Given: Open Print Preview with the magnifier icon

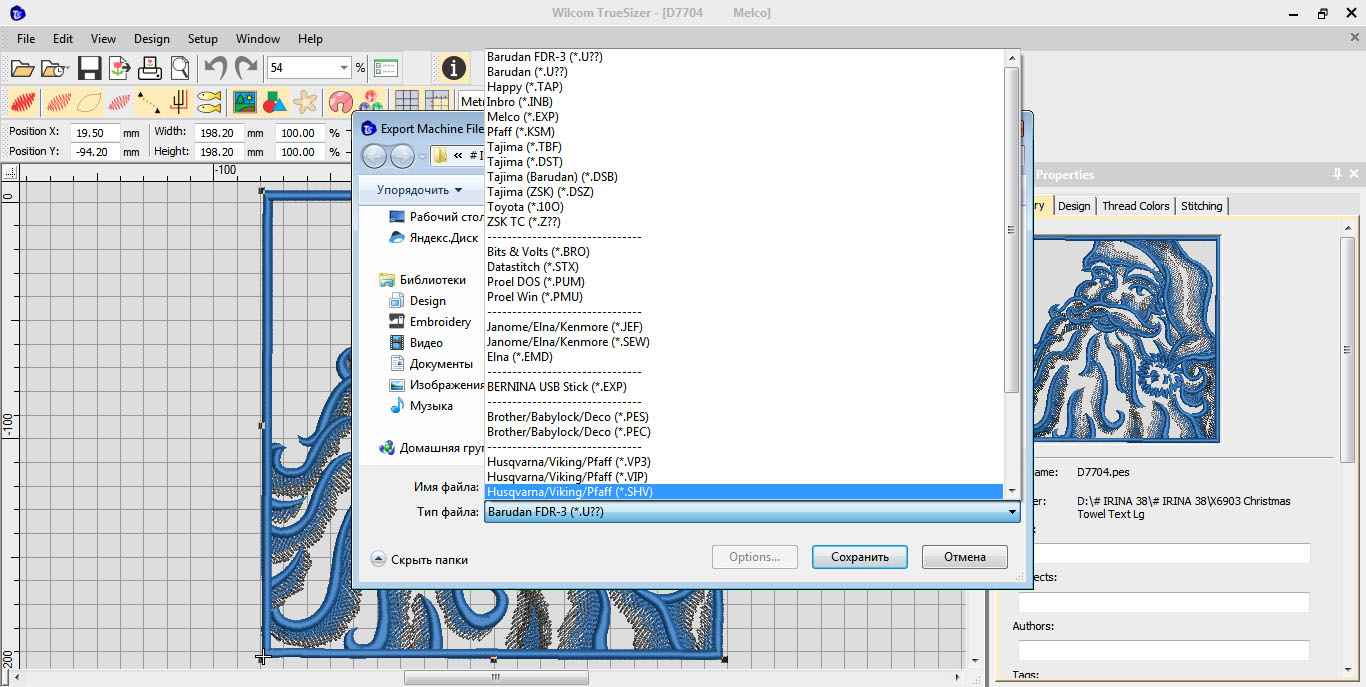Looking at the screenshot, I should (x=180, y=68).
